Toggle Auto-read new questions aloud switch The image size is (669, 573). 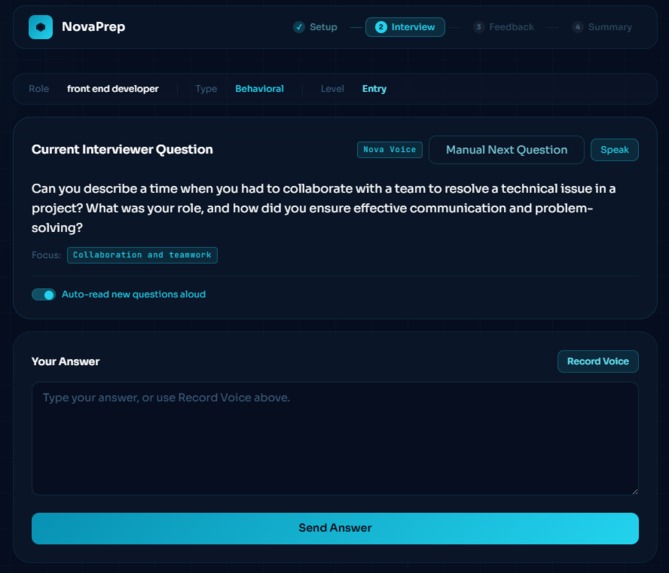coord(44,294)
